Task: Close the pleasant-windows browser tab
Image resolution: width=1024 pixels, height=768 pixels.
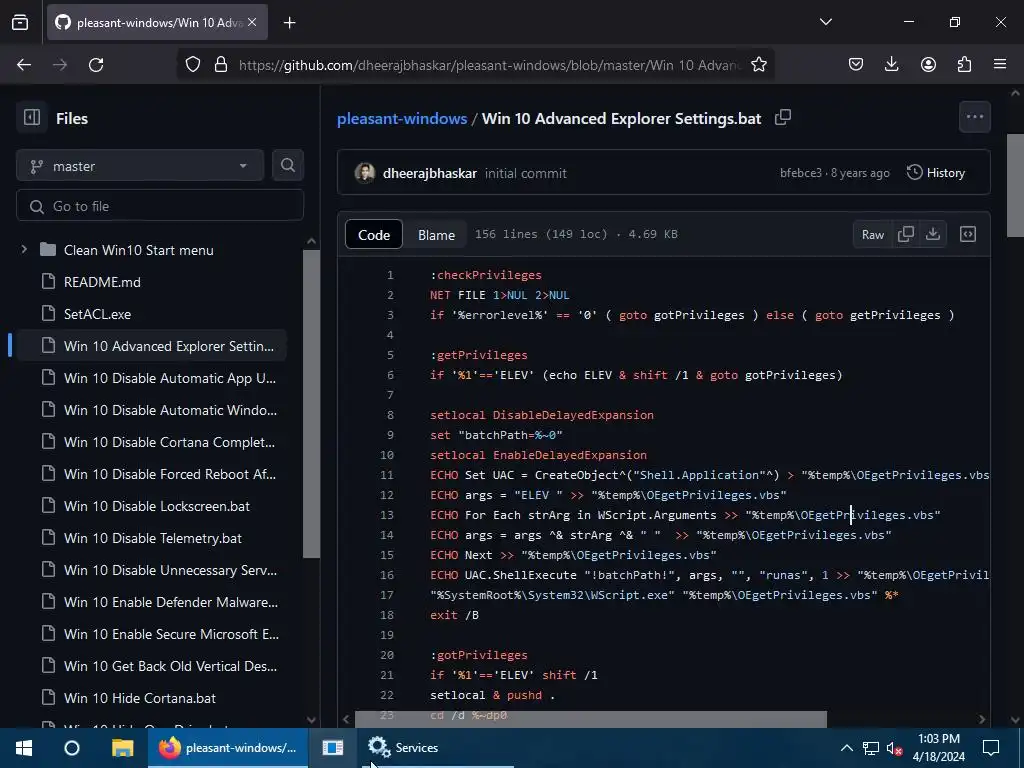Action: [x=252, y=22]
